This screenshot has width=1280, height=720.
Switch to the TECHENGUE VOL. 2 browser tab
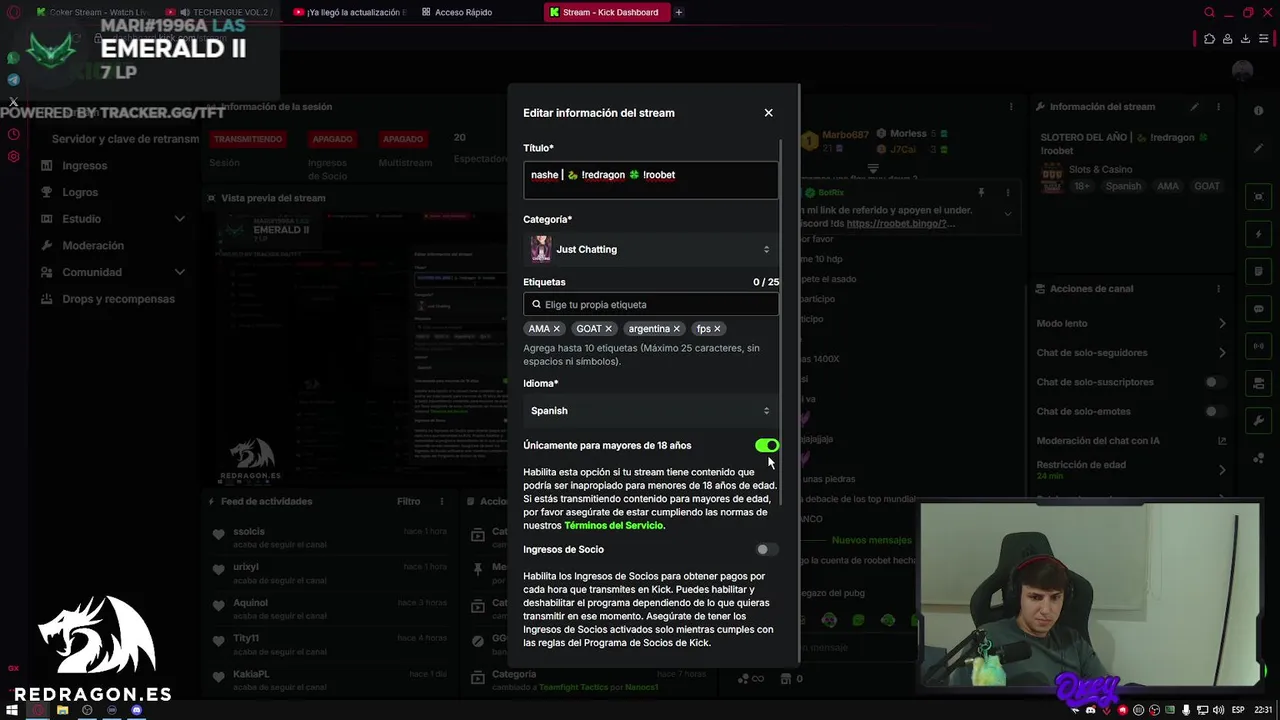[x=225, y=12]
